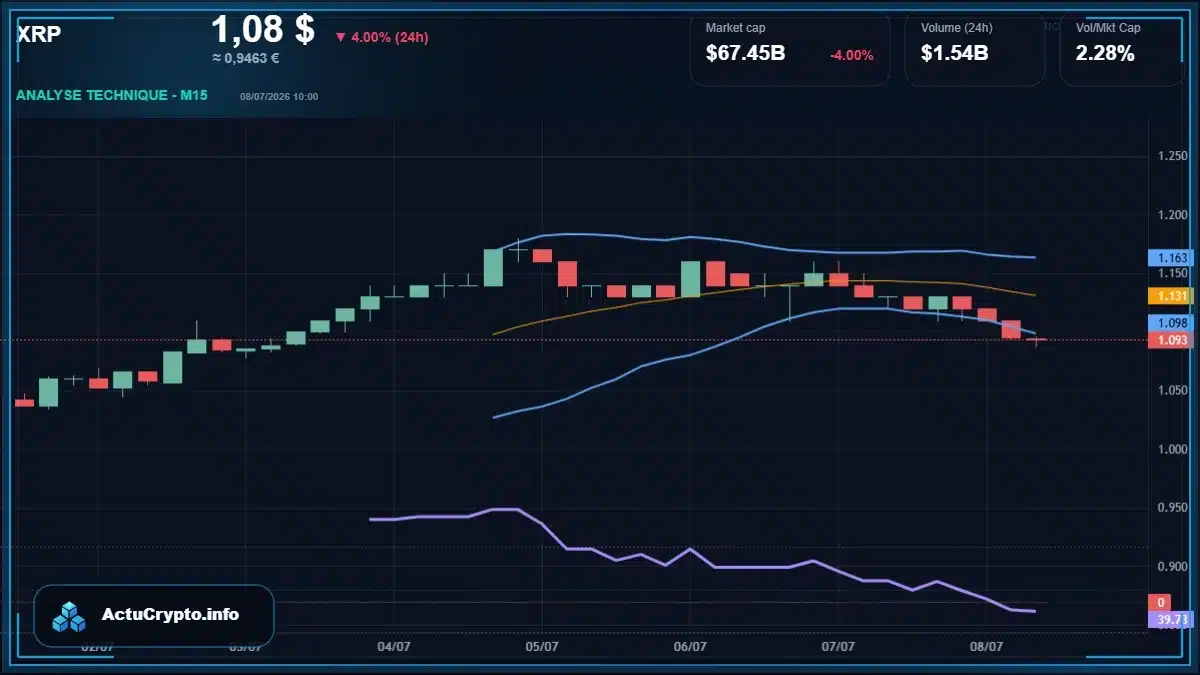1200x675 pixels.
Task: Click the 0.900 price axis label
Action: (1171, 567)
